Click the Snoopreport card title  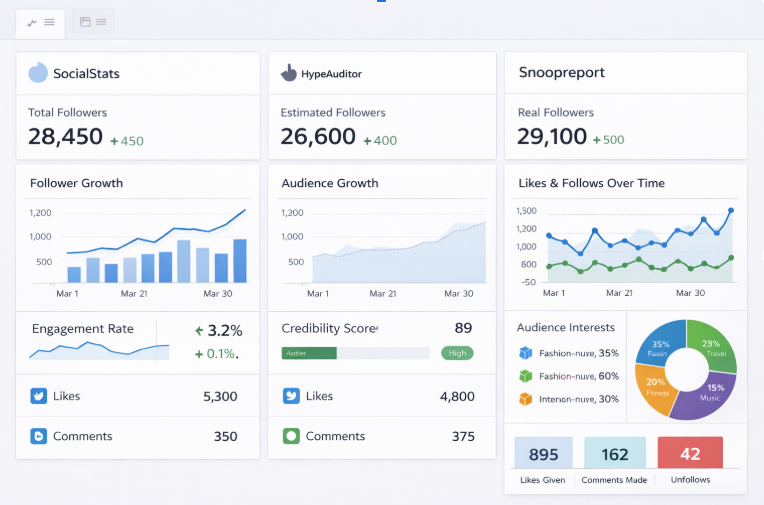(561, 73)
